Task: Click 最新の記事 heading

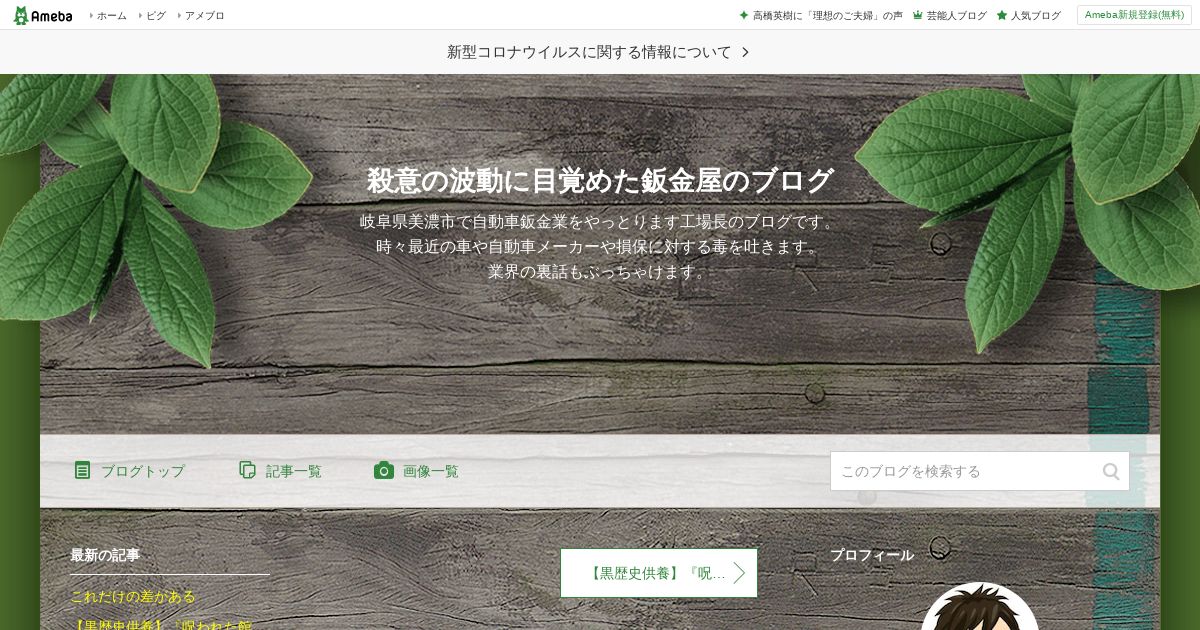Action: (x=105, y=555)
